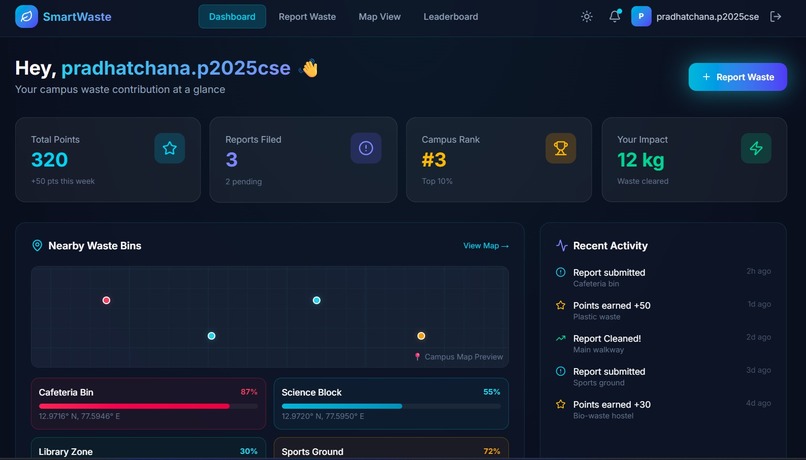This screenshot has width=806, height=460.
Task: Click the red bin marker on the map
Action: 106,300
